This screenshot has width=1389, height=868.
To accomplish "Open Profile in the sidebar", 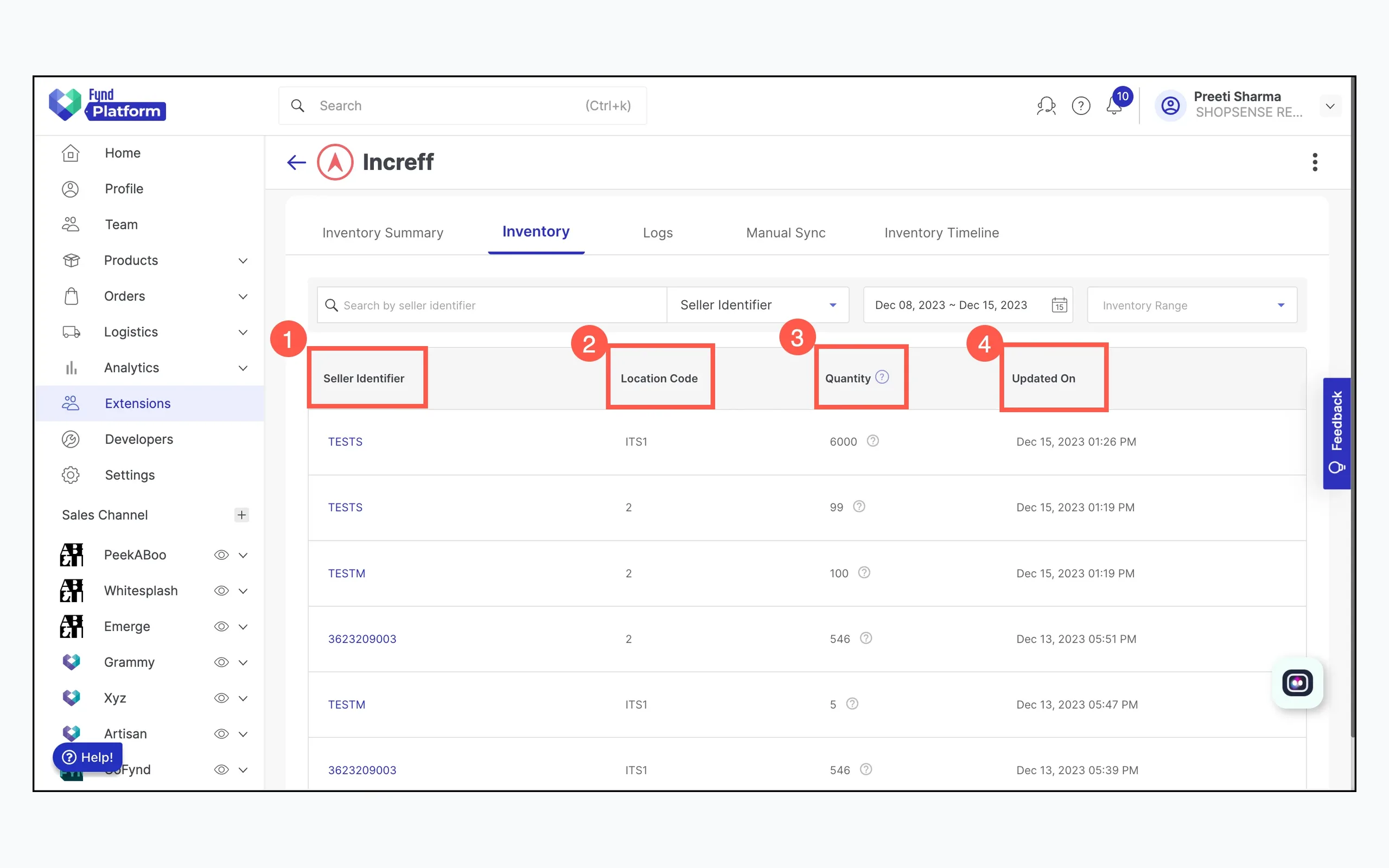I will point(149,189).
